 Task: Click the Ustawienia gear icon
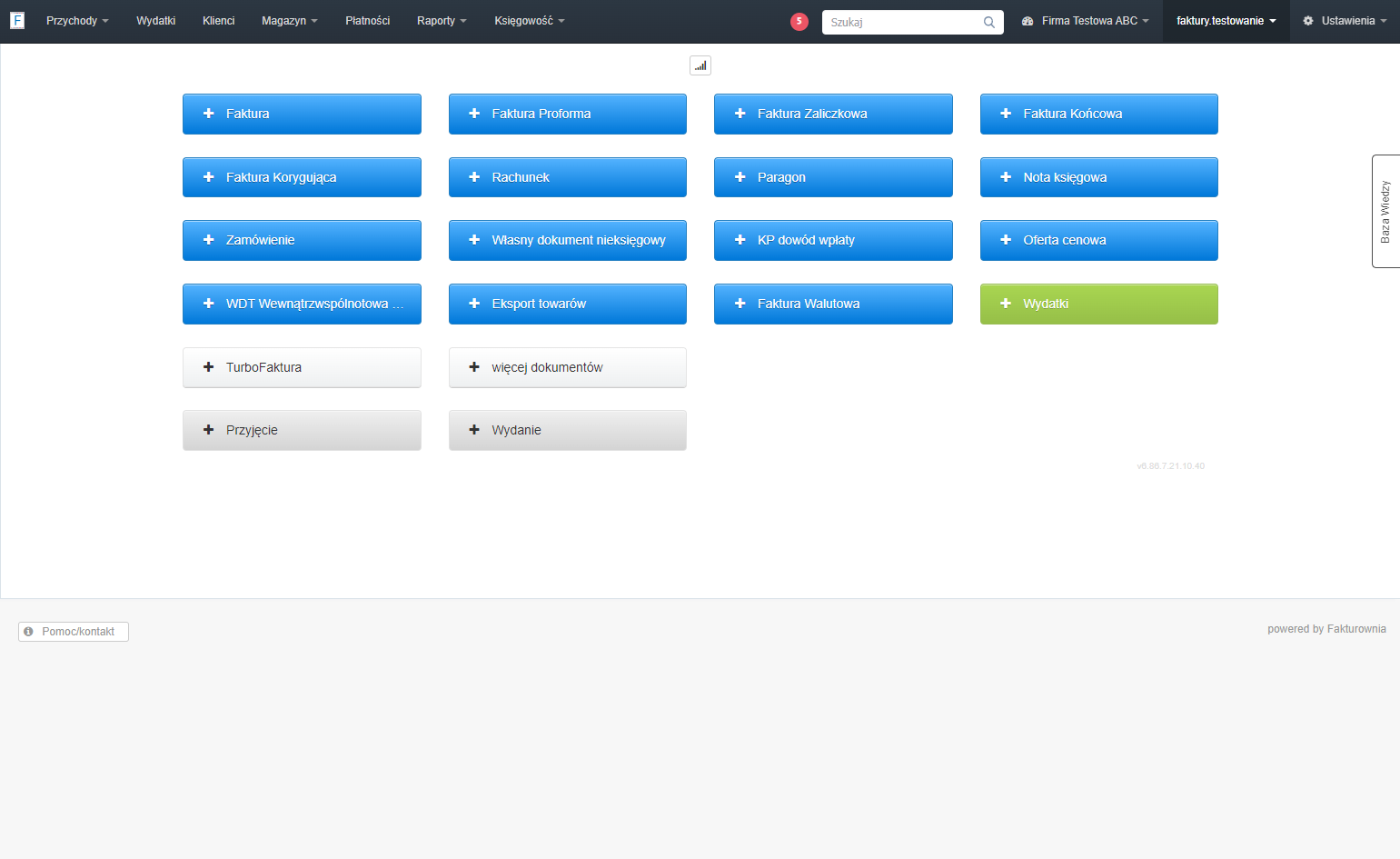pos(1308,21)
